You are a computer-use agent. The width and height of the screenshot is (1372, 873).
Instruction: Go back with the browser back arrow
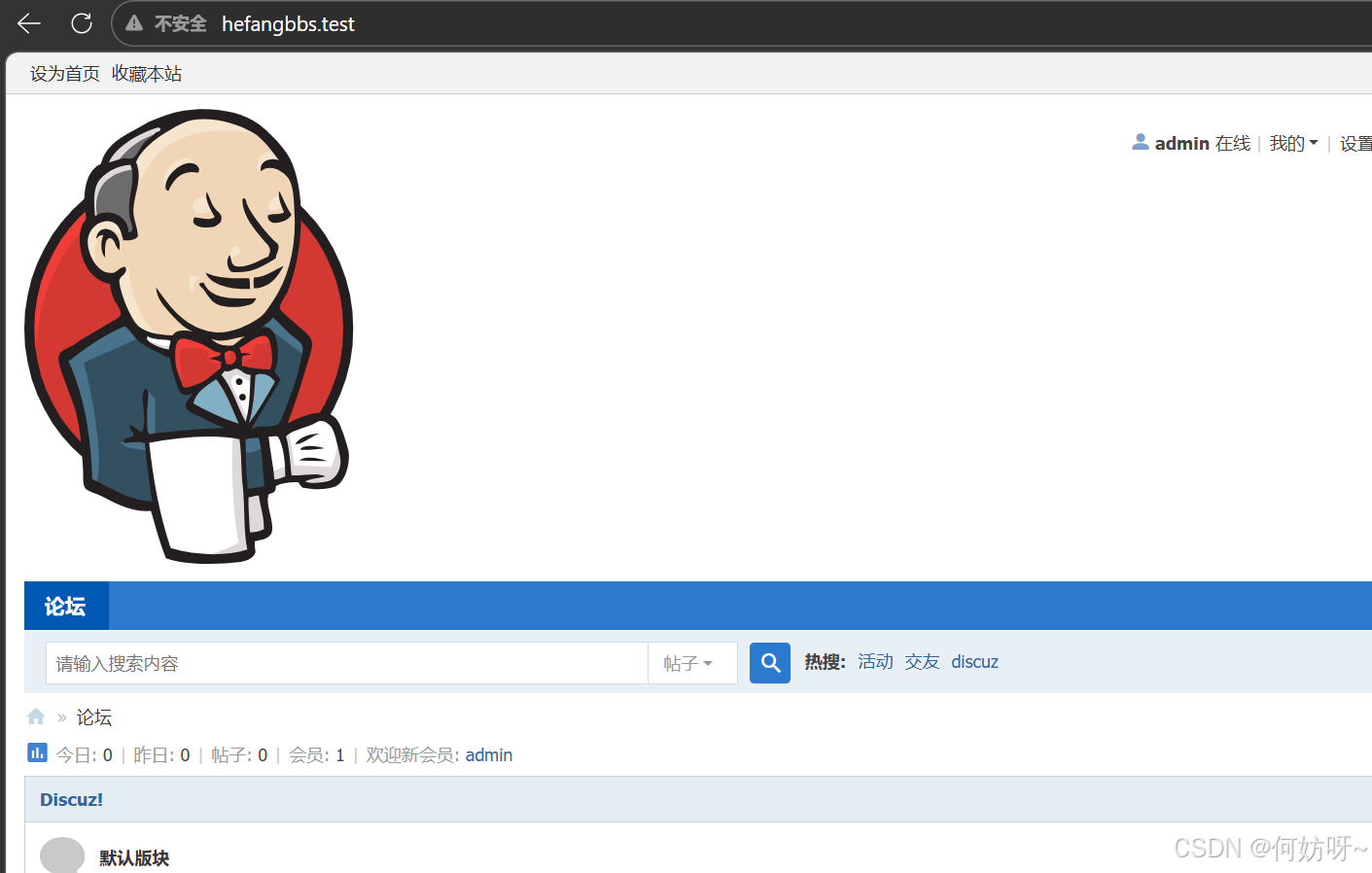[x=29, y=23]
